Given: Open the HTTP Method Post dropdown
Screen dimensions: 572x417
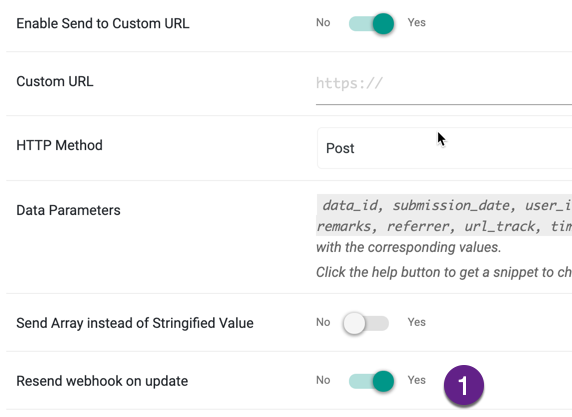Looking at the screenshot, I should click(x=444, y=148).
